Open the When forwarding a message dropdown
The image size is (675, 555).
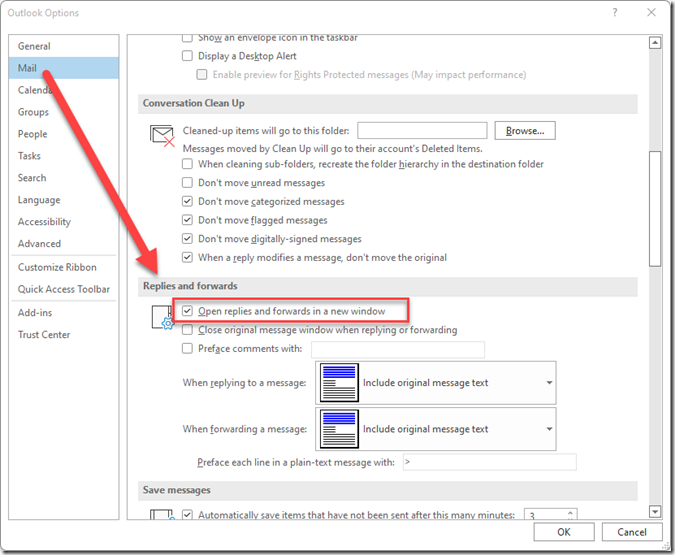[436, 429]
